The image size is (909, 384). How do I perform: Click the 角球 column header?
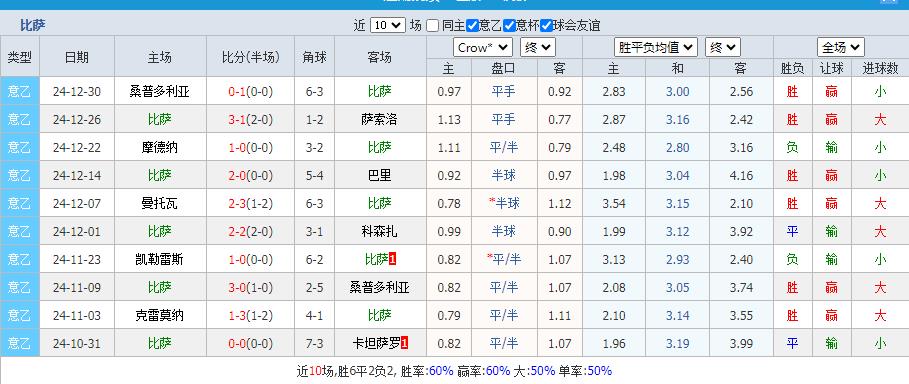tap(314, 57)
